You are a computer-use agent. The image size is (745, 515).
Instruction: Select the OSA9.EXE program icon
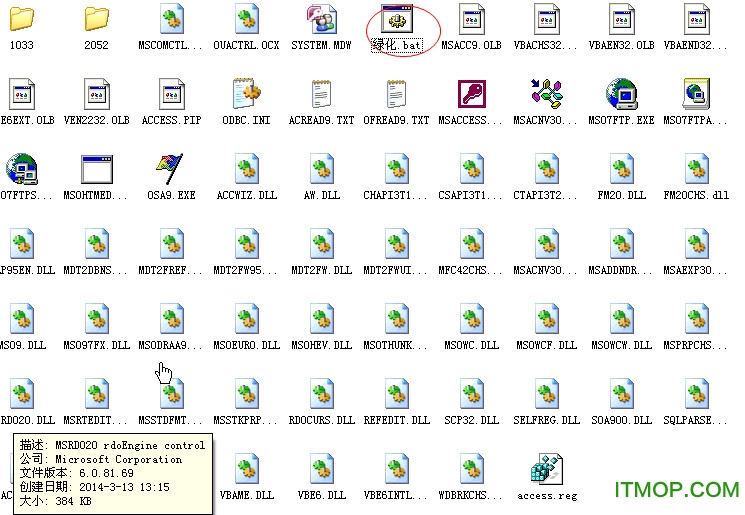(x=171, y=170)
